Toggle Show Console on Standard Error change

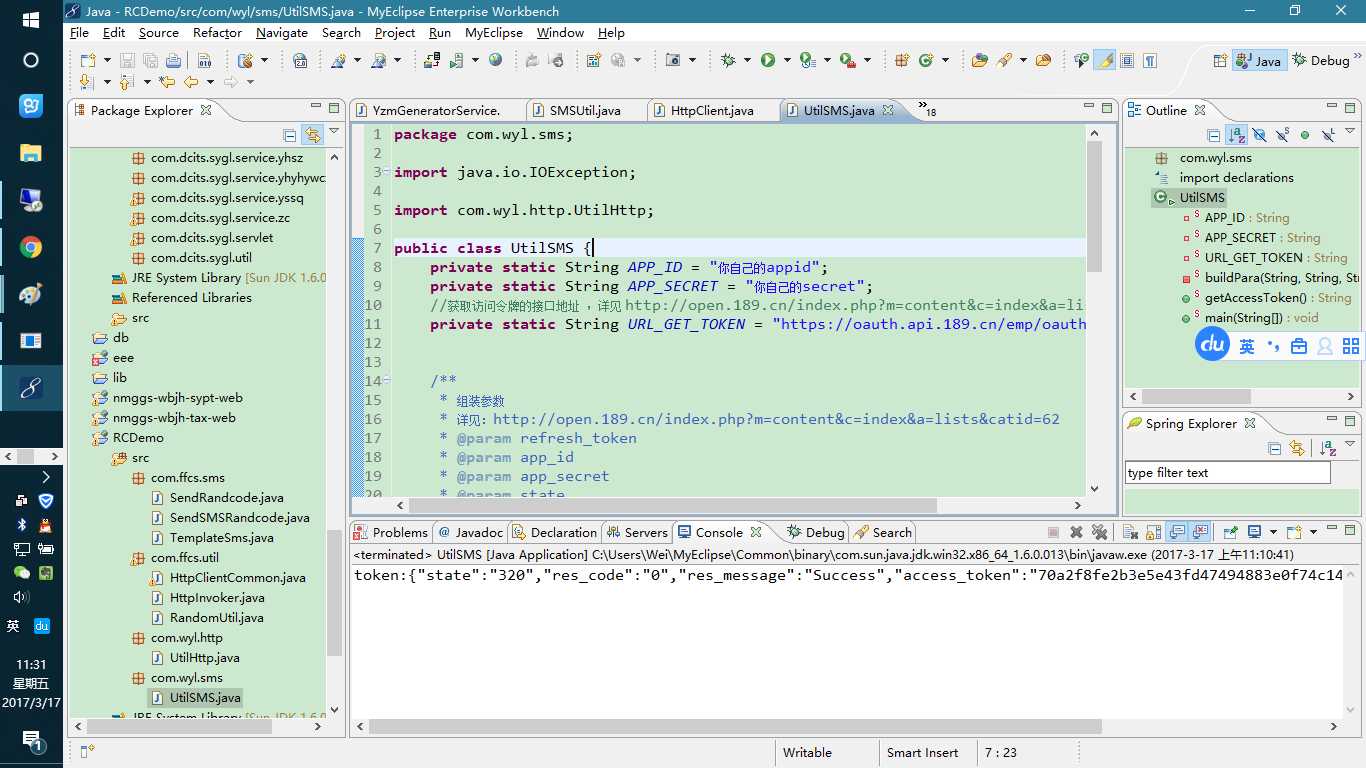pyautogui.click(x=1200, y=533)
